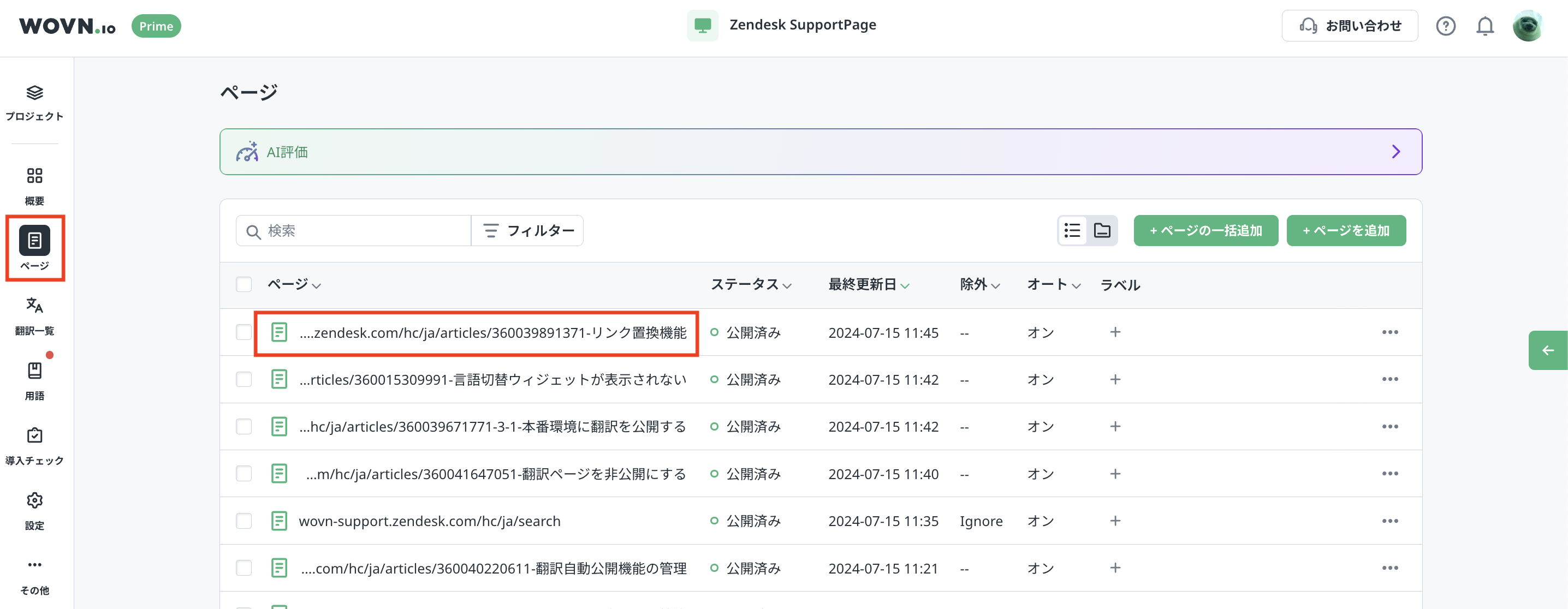
Task: Open the 用語 glossary icon
Action: click(x=35, y=371)
